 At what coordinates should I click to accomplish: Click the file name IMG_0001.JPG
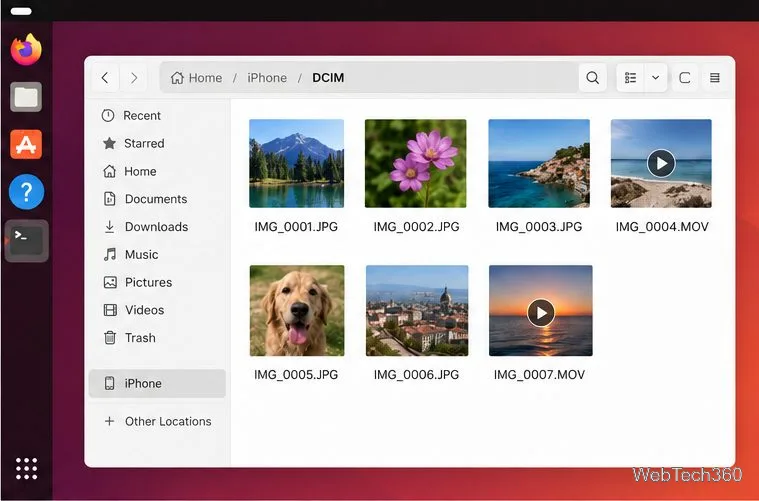[x=296, y=227]
